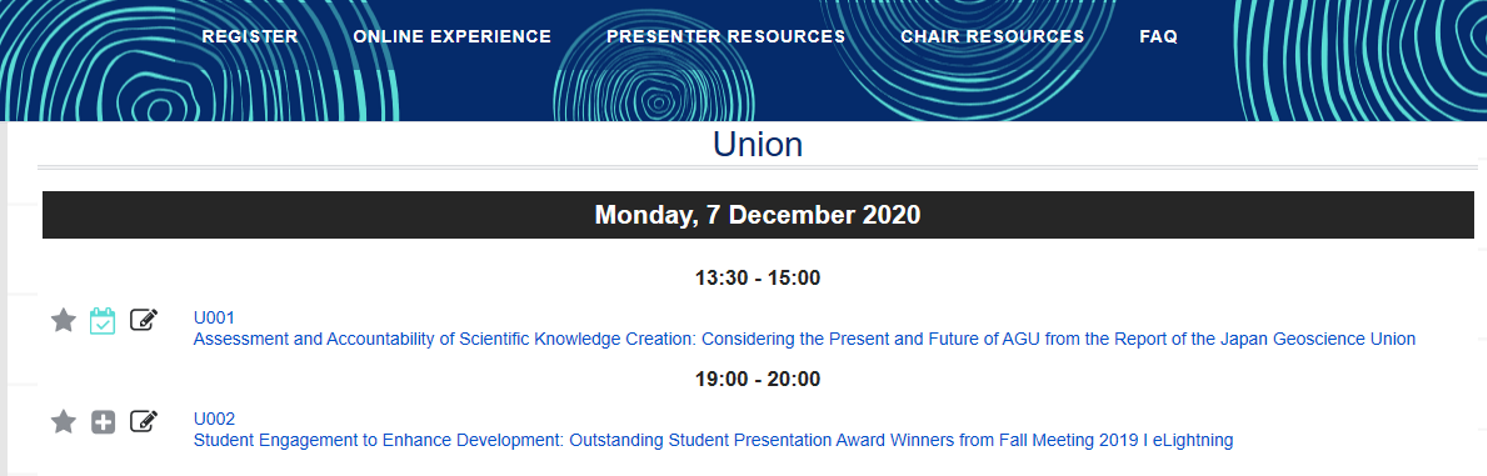The image size is (1487, 476).
Task: Select the 13:30 - 15:00 time slot heading
Action: (x=758, y=278)
